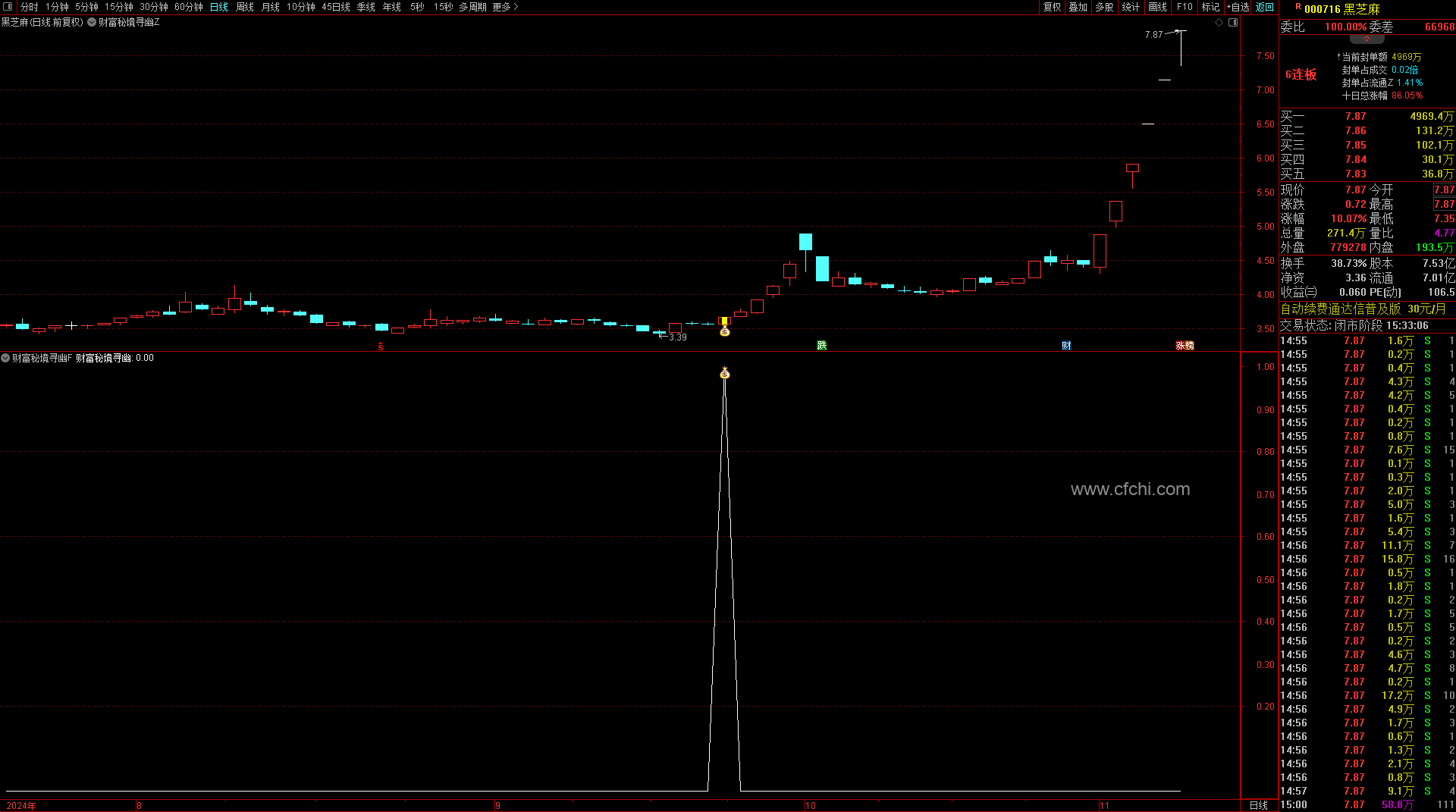
Task: Click the 交易状态 闭市阶段 status line
Action: coord(1354,325)
